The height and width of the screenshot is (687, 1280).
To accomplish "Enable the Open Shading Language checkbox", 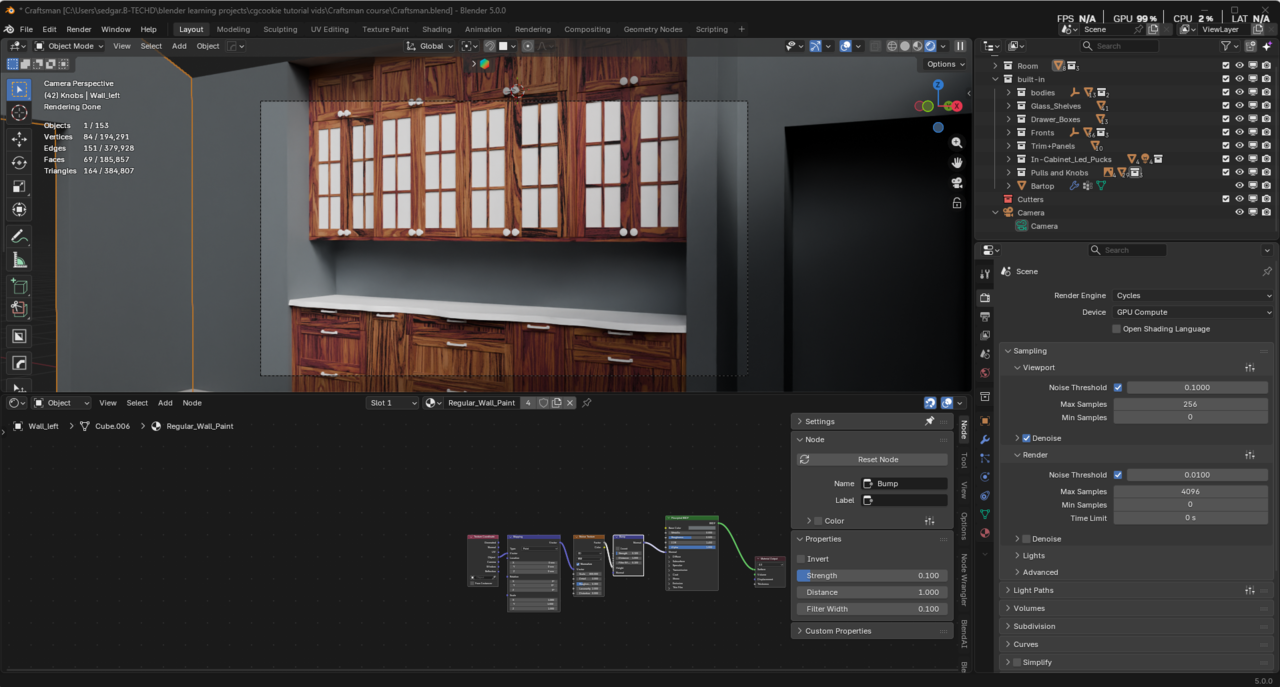I will [1117, 329].
